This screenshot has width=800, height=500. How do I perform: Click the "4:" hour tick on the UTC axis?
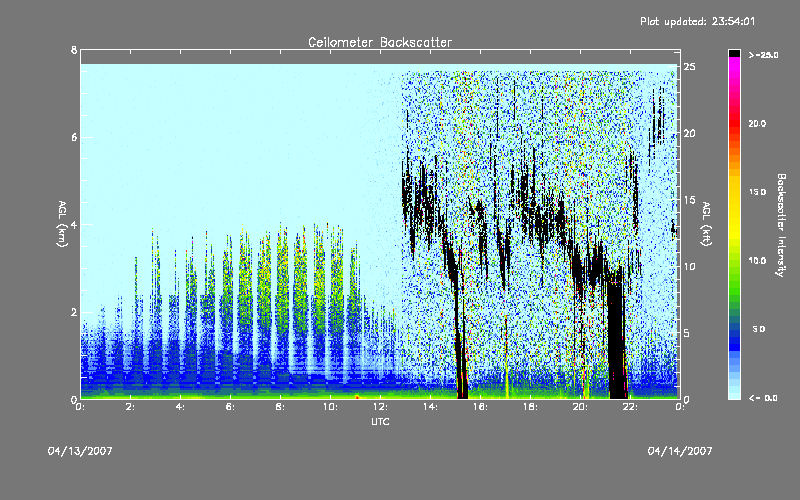(x=181, y=407)
